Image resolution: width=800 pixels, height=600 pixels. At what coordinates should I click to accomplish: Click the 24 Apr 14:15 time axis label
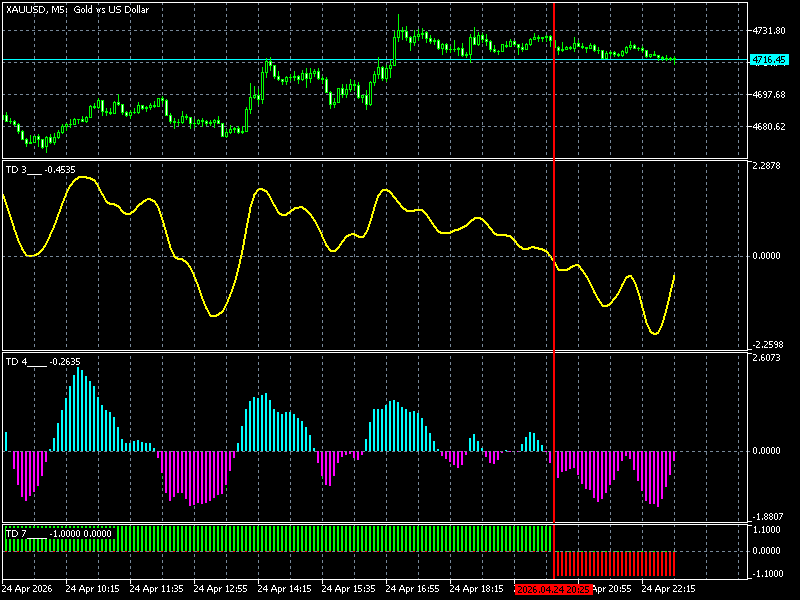coord(284,589)
